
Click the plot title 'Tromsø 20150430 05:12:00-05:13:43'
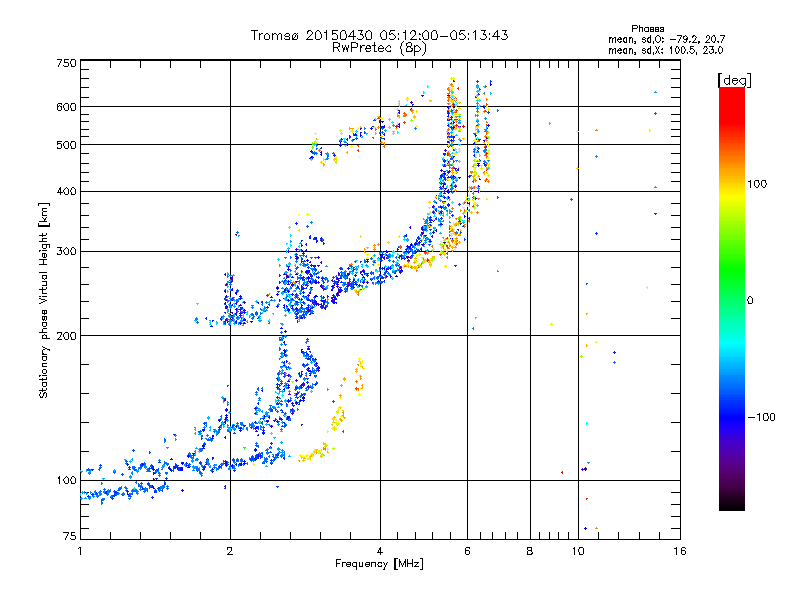tap(379, 35)
